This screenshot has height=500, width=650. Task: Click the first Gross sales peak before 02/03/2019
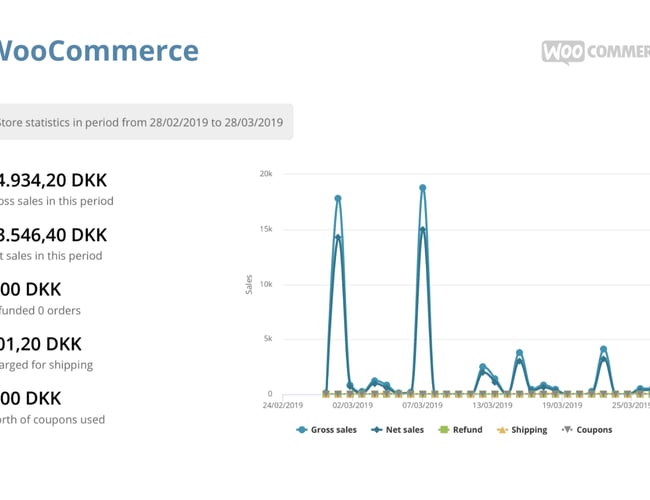(x=338, y=199)
